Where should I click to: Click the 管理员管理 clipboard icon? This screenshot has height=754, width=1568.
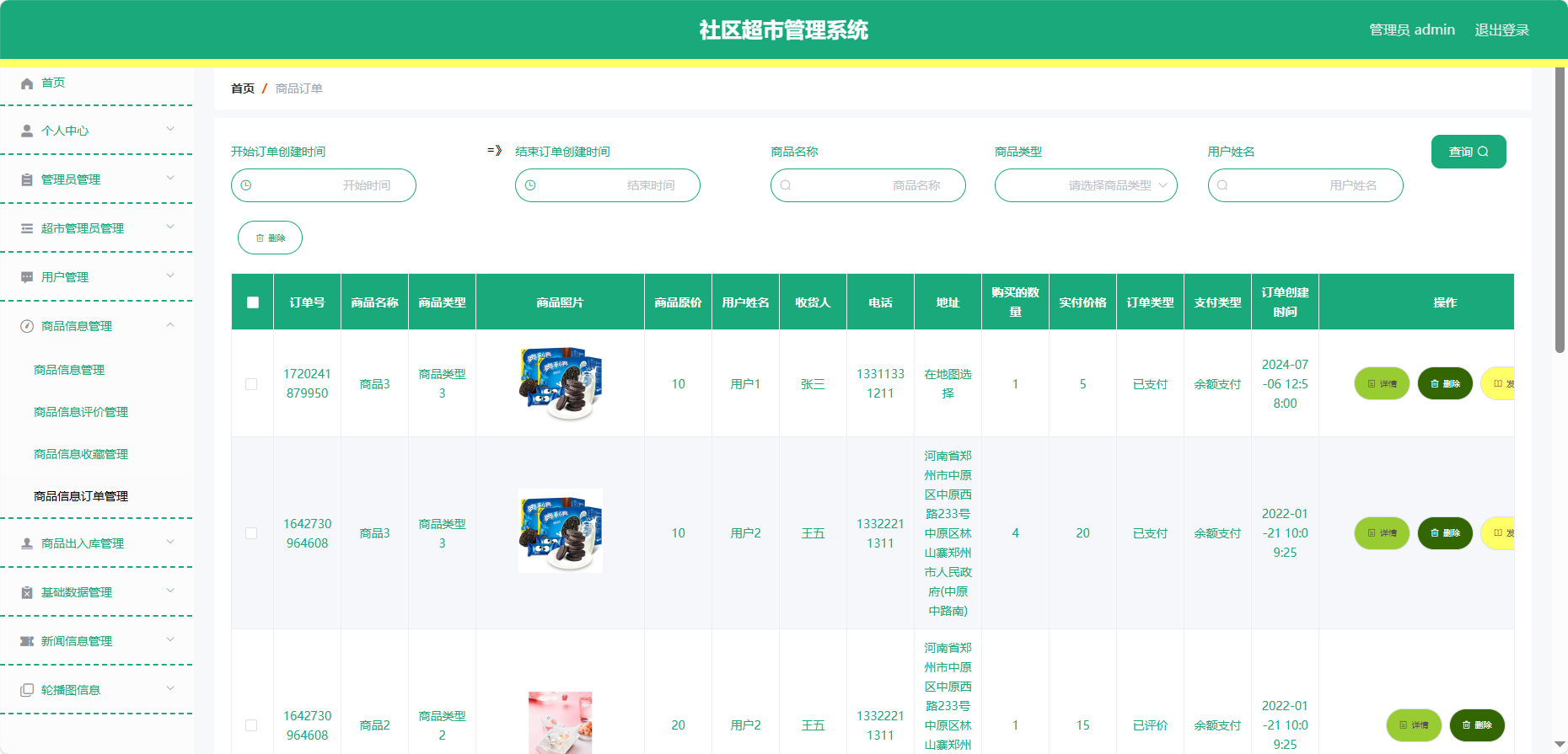[x=27, y=179]
